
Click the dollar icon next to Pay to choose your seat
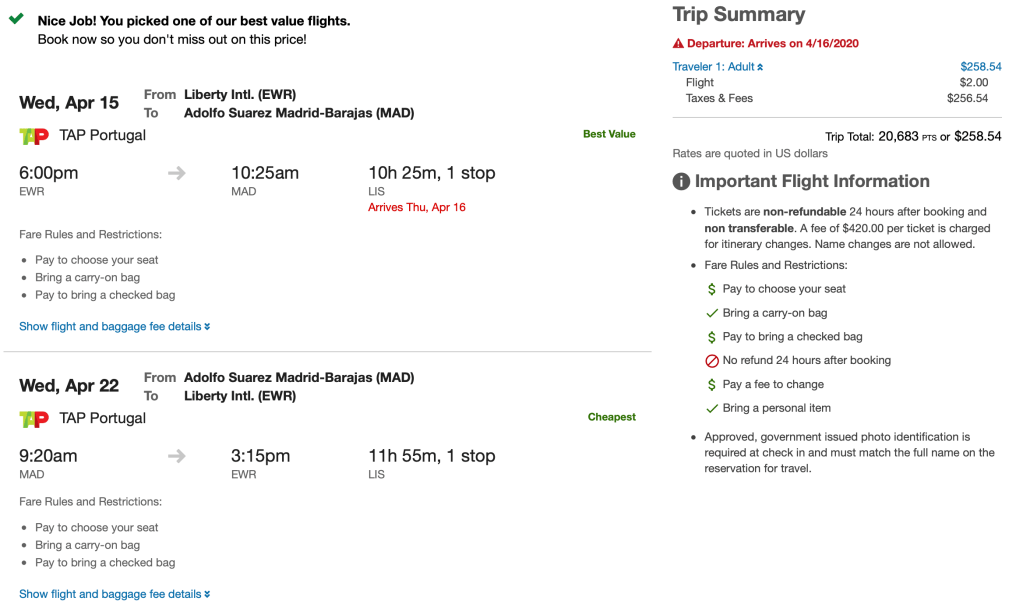[x=711, y=289]
